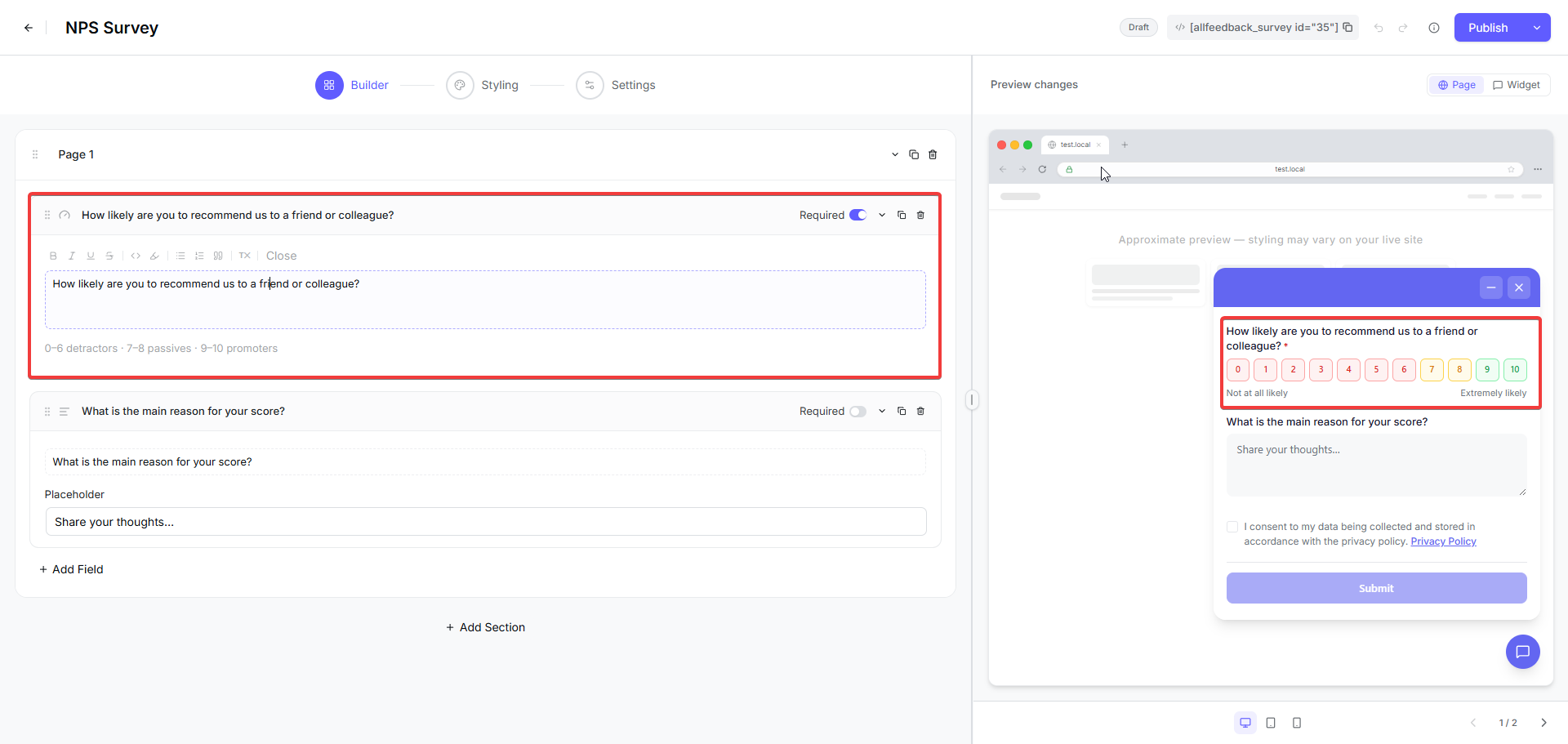Switch preview to desktop device
The height and width of the screenshot is (744, 1568).
(x=1245, y=723)
